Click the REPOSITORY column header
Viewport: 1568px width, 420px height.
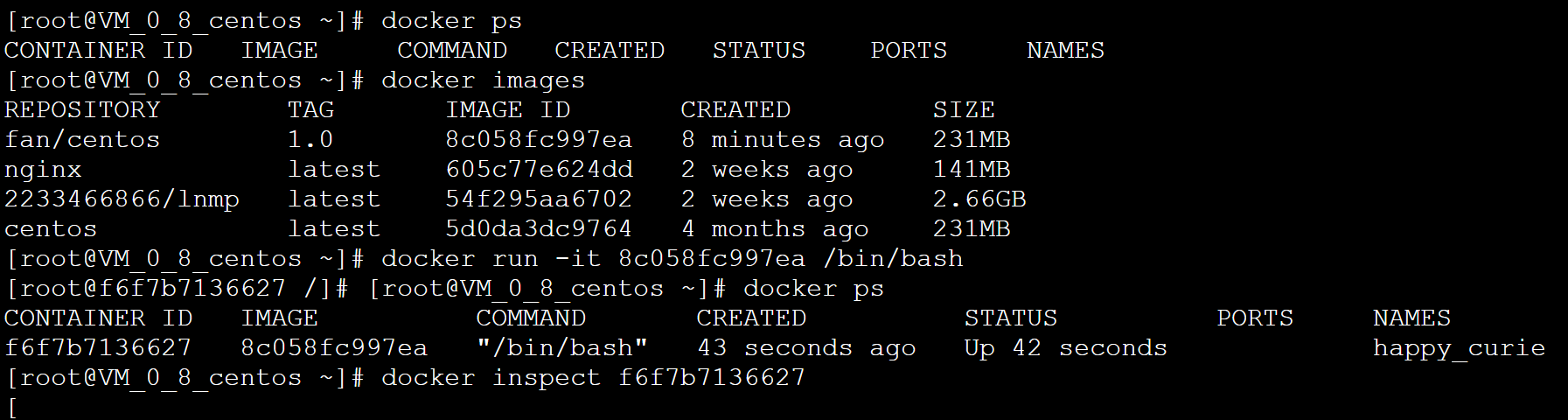(x=82, y=110)
